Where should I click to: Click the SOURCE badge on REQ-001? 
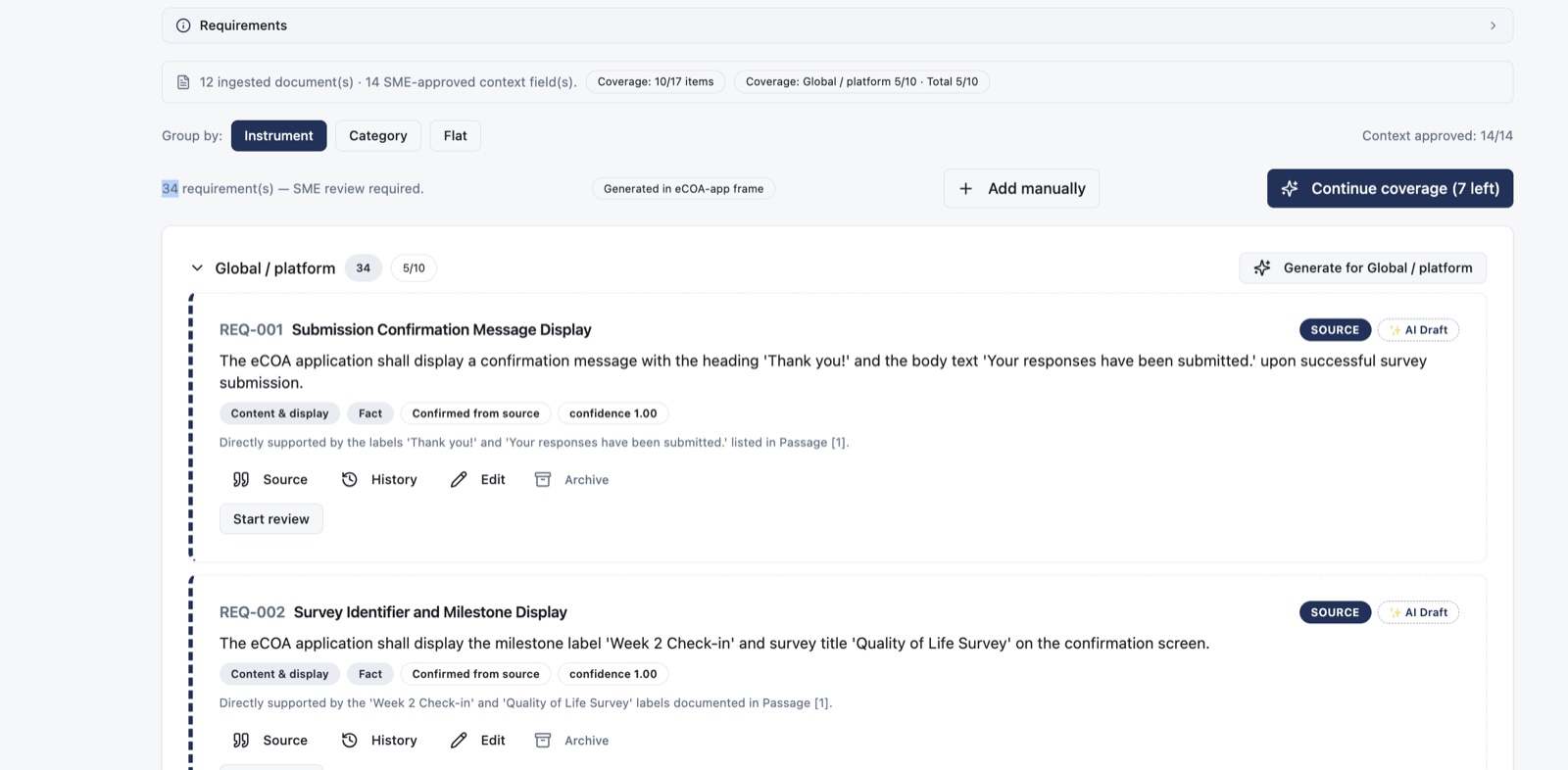coord(1335,330)
